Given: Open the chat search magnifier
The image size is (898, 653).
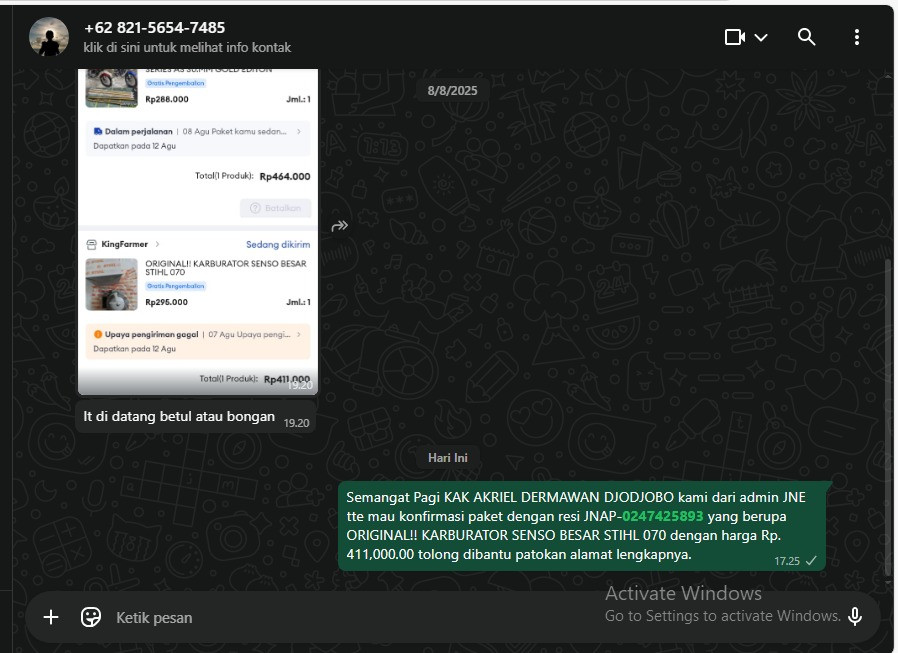Looking at the screenshot, I should [806, 37].
